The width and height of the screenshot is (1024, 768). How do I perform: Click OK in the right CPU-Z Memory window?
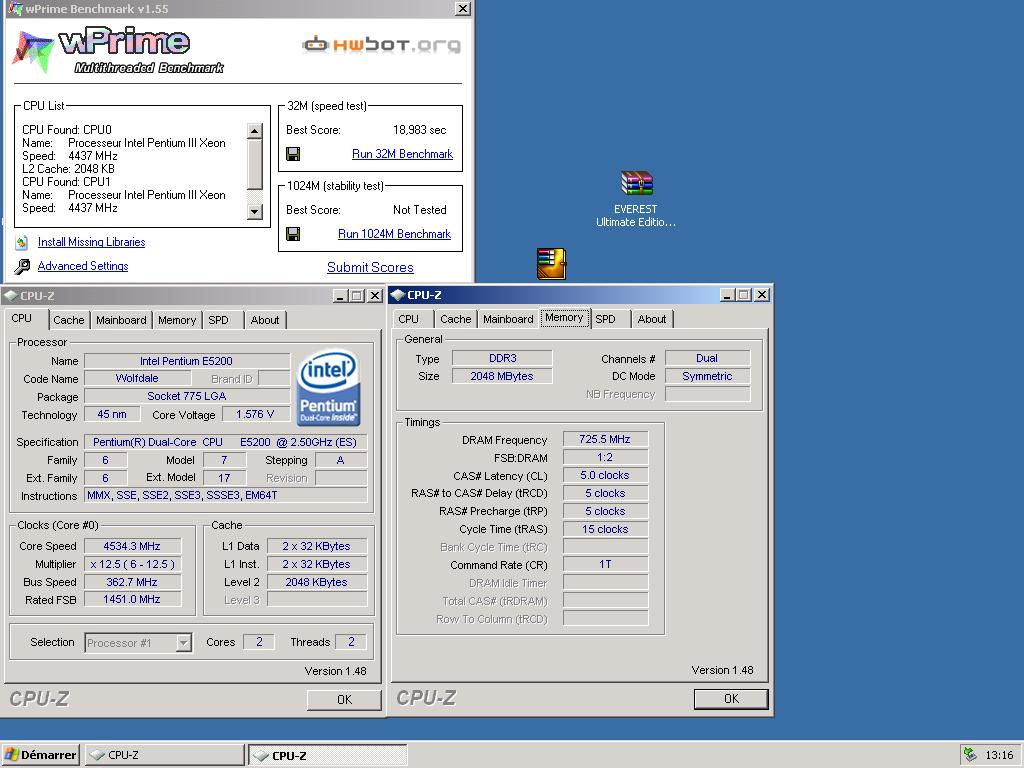click(x=731, y=699)
